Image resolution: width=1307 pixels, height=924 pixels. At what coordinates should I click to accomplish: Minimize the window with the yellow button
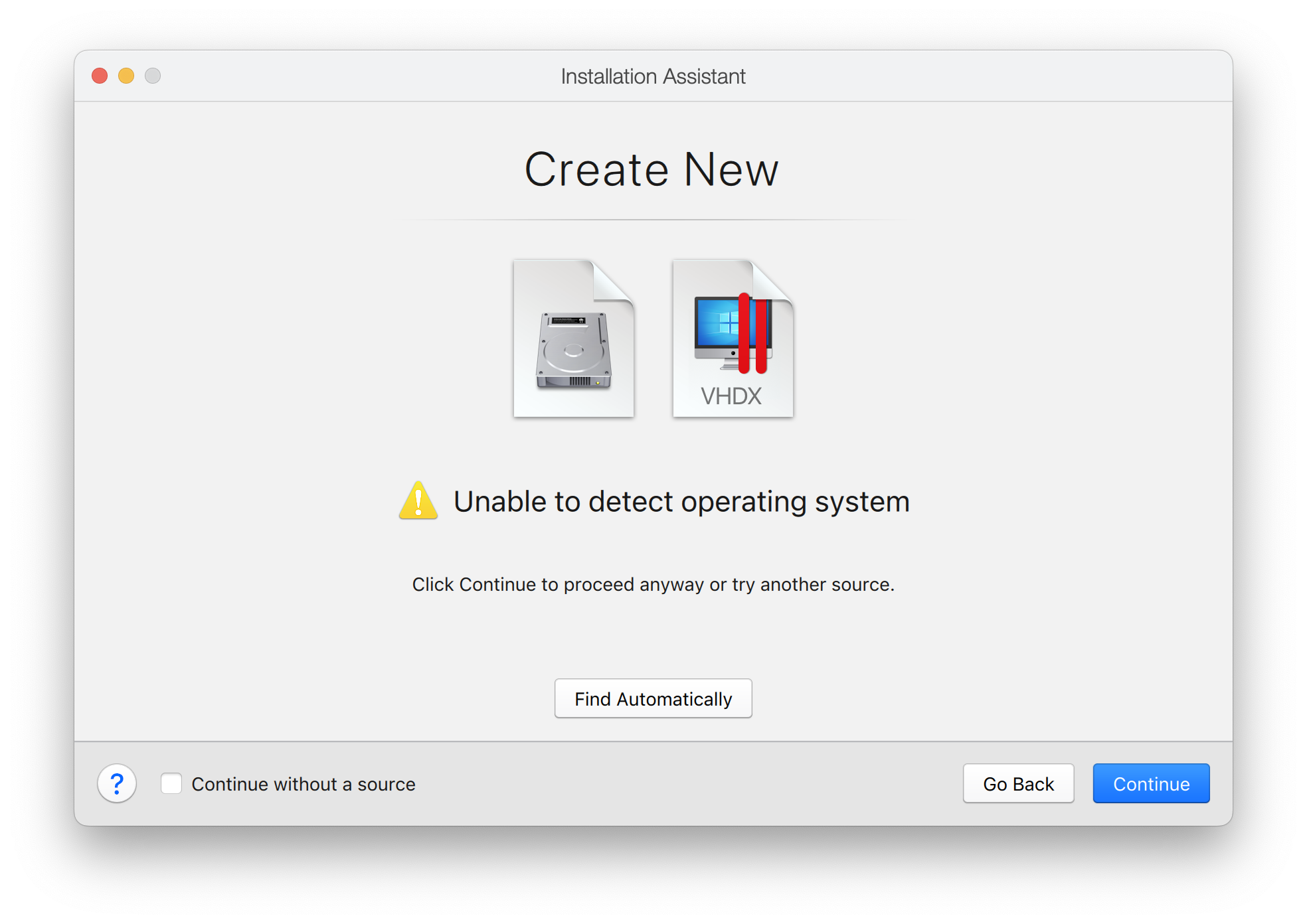126,76
